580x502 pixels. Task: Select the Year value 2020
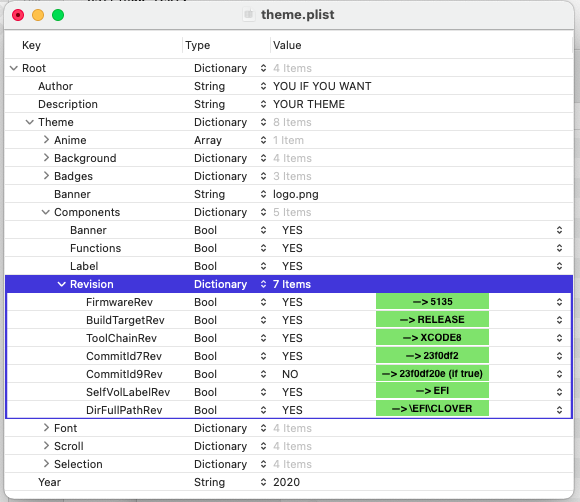286,482
